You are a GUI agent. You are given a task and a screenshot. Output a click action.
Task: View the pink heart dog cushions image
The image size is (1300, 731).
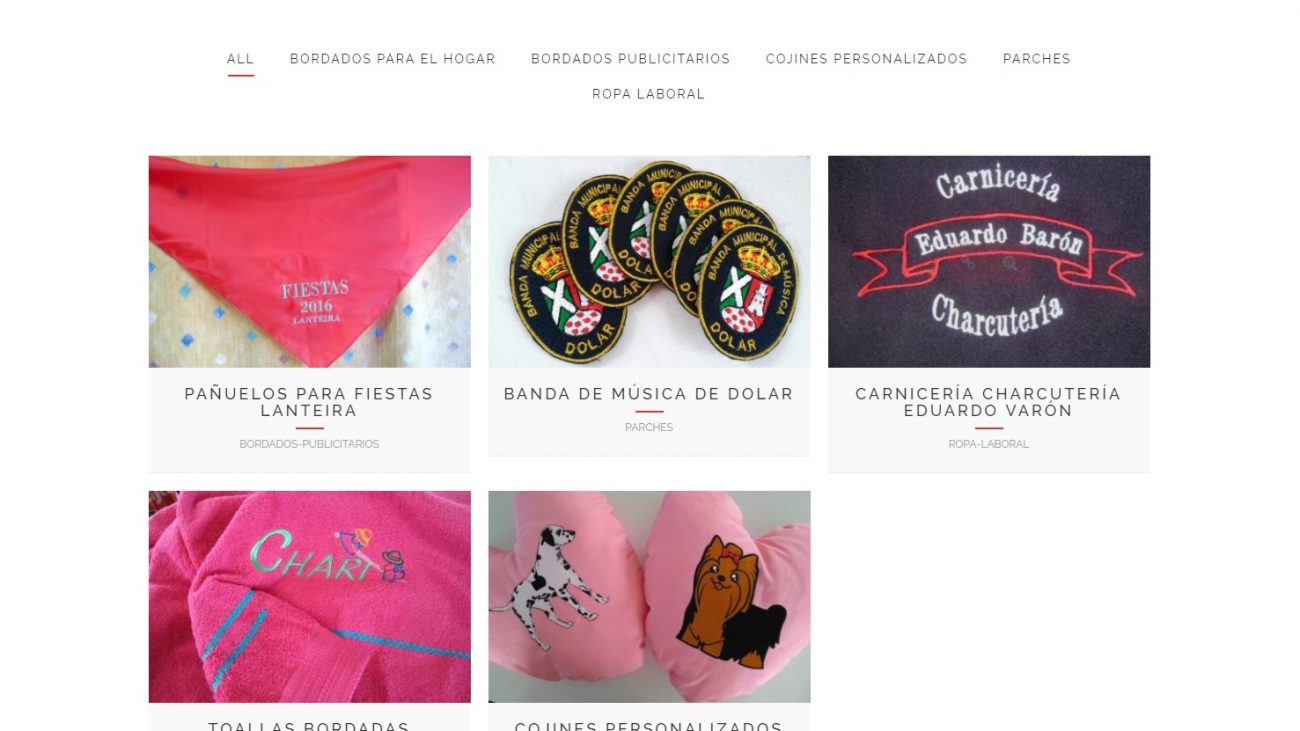[x=649, y=597]
